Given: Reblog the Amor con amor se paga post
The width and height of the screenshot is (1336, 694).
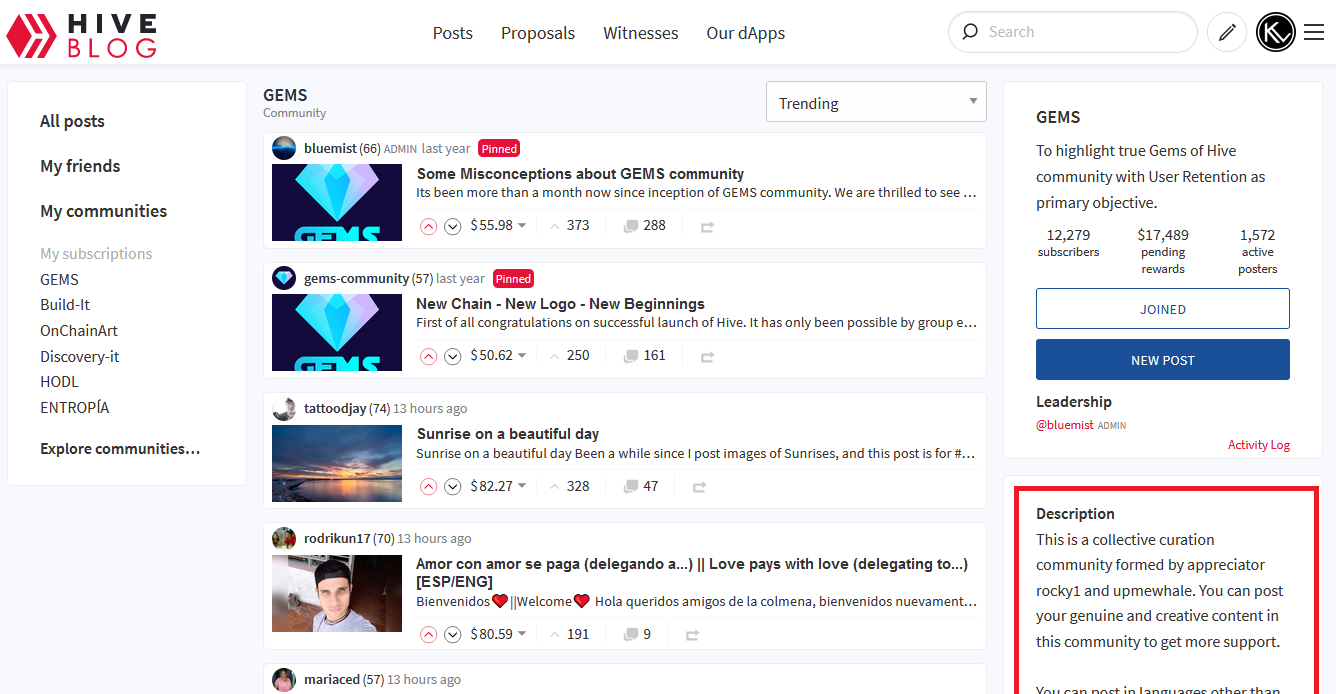Looking at the screenshot, I should 691,635.
